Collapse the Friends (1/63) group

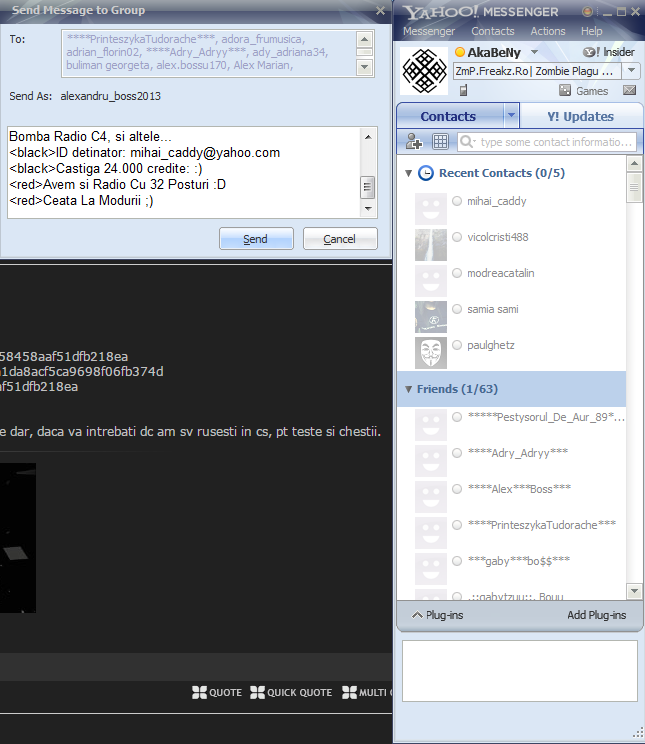coord(408,389)
